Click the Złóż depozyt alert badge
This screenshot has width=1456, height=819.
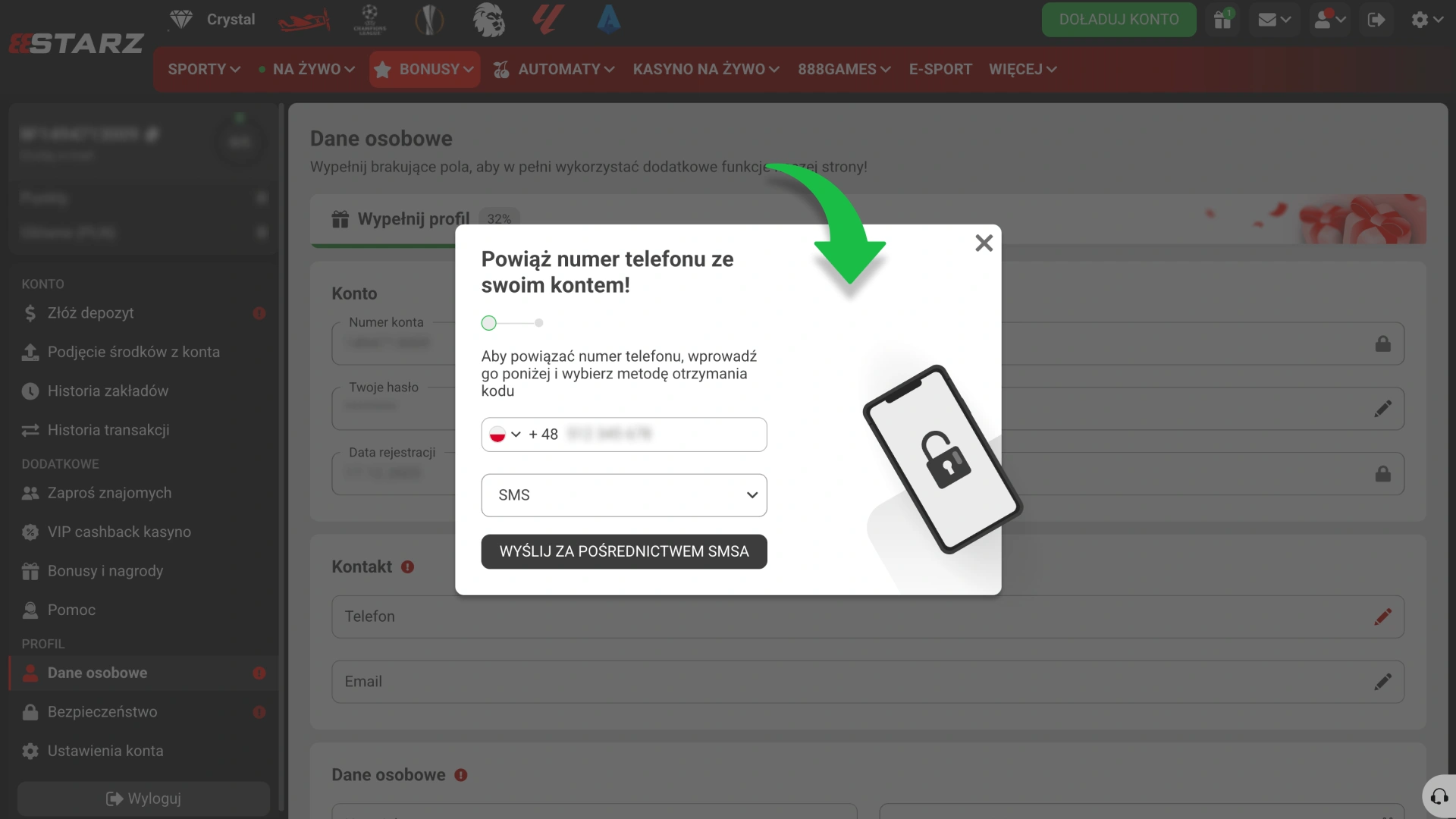pyautogui.click(x=259, y=313)
